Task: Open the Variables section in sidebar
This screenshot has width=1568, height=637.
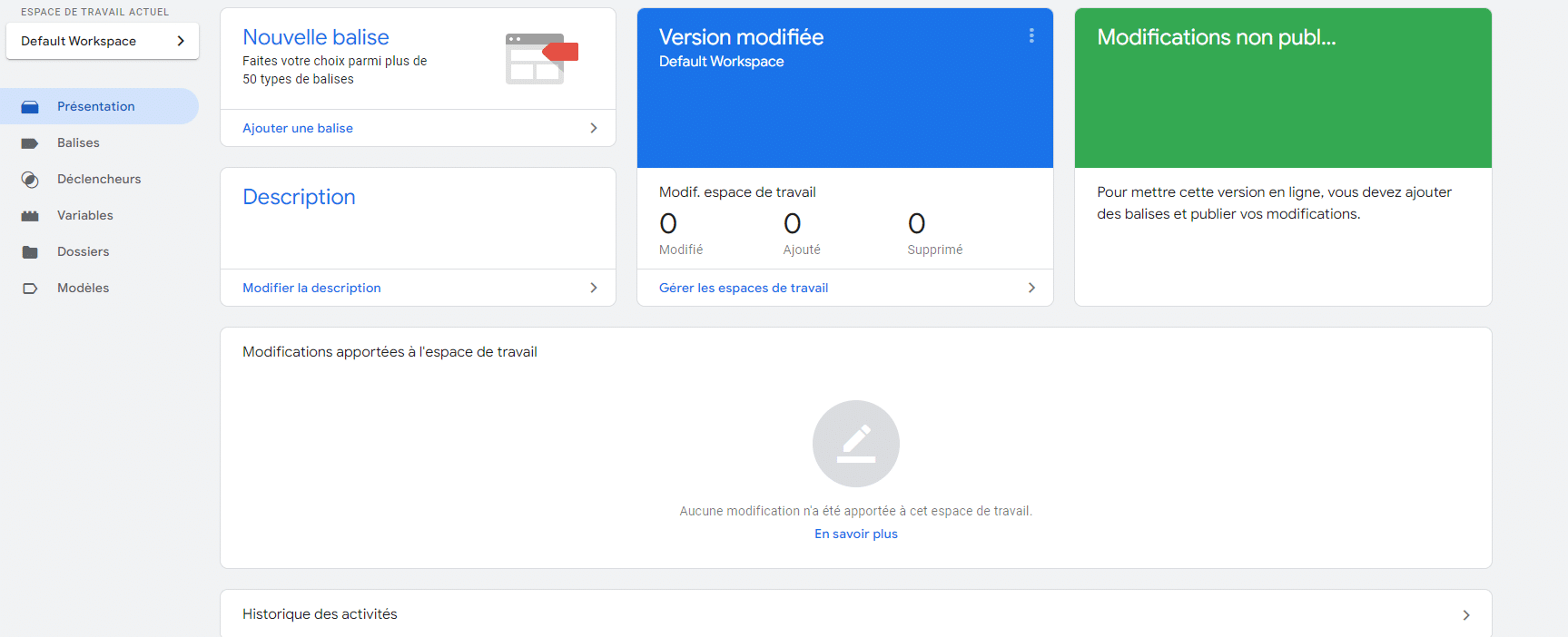Action: pyautogui.click(x=85, y=216)
